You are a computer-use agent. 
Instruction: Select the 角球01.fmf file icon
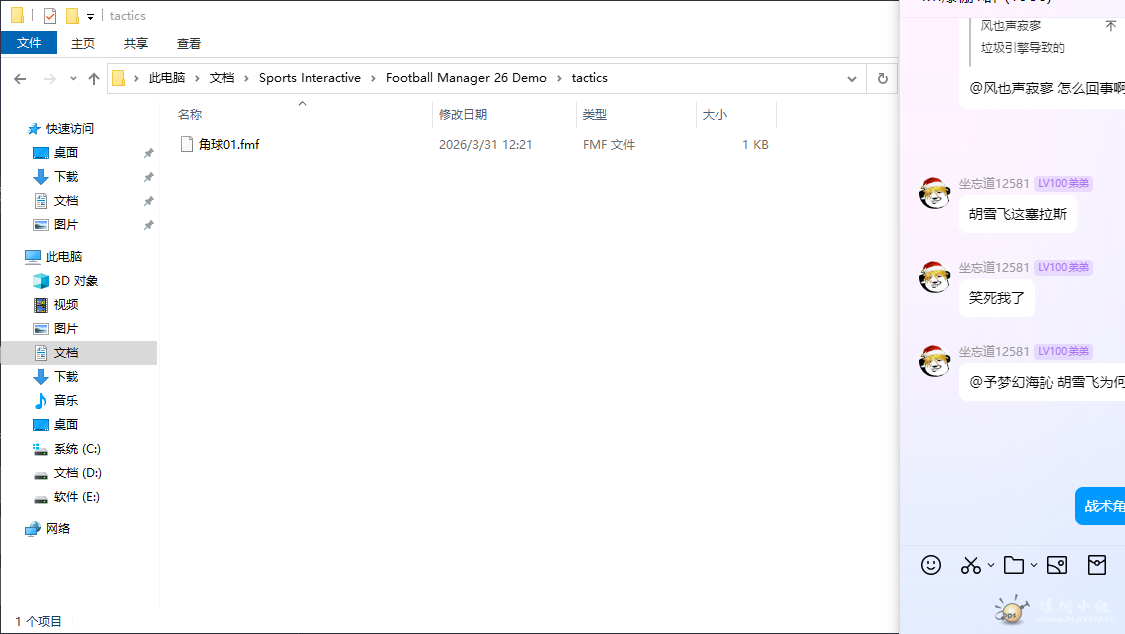click(187, 144)
